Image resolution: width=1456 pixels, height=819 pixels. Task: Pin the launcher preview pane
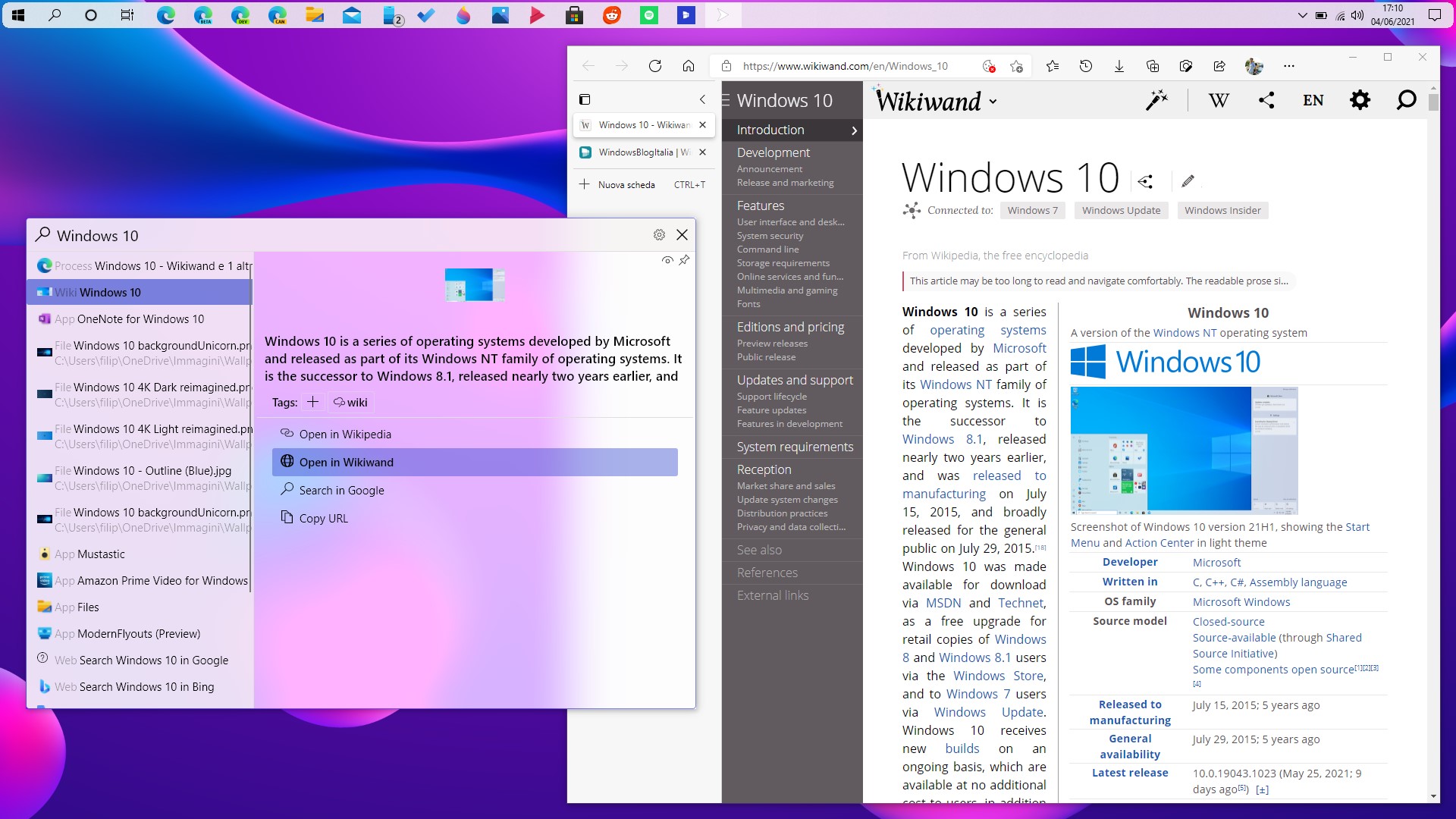tap(684, 260)
